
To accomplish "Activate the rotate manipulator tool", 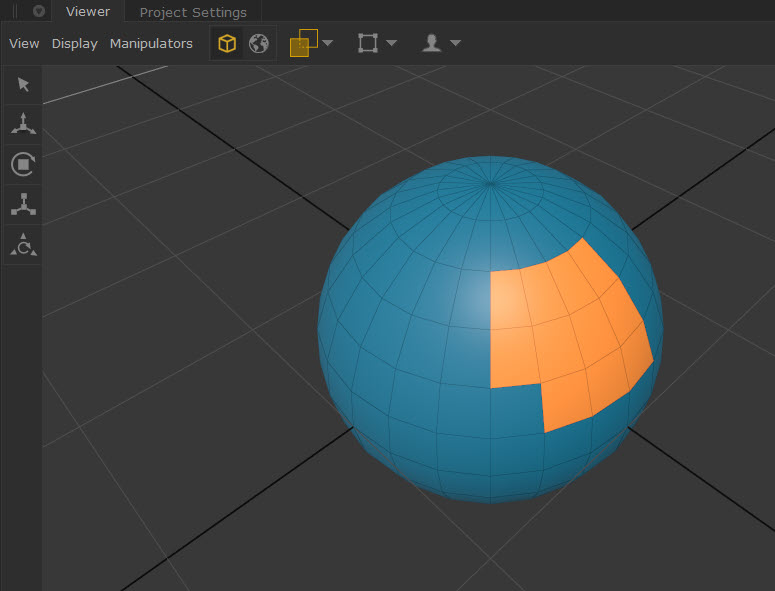I will pos(23,164).
